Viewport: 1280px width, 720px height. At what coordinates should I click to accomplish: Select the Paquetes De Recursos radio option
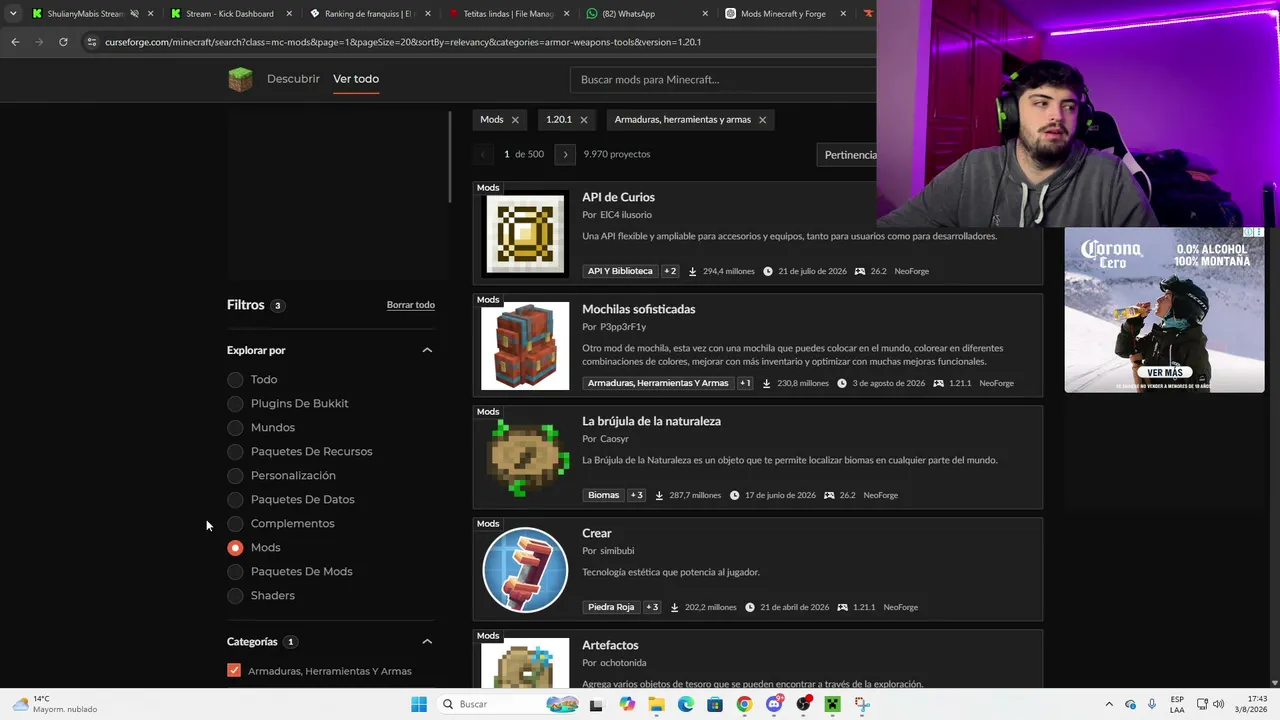235,452
